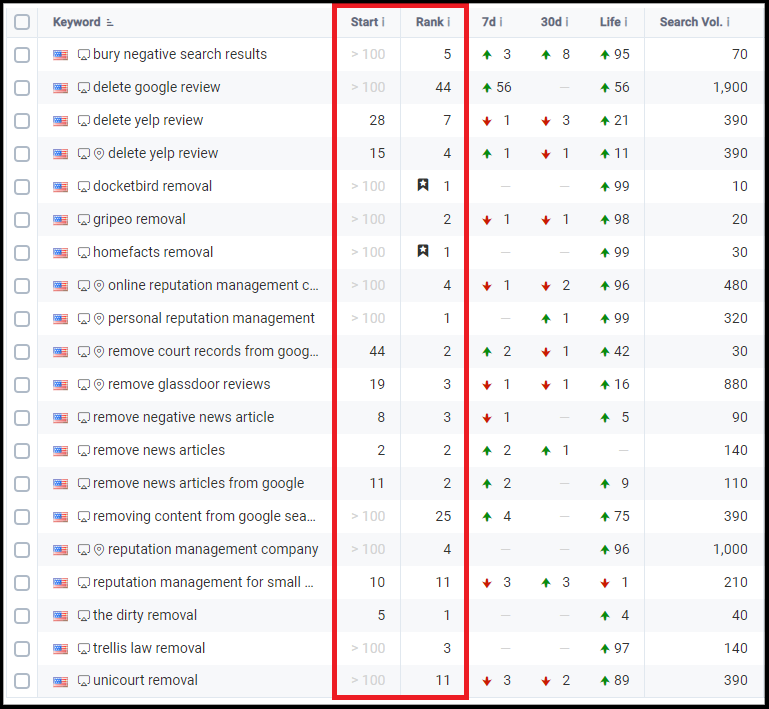Open keyword the dirty removal

click(145, 615)
